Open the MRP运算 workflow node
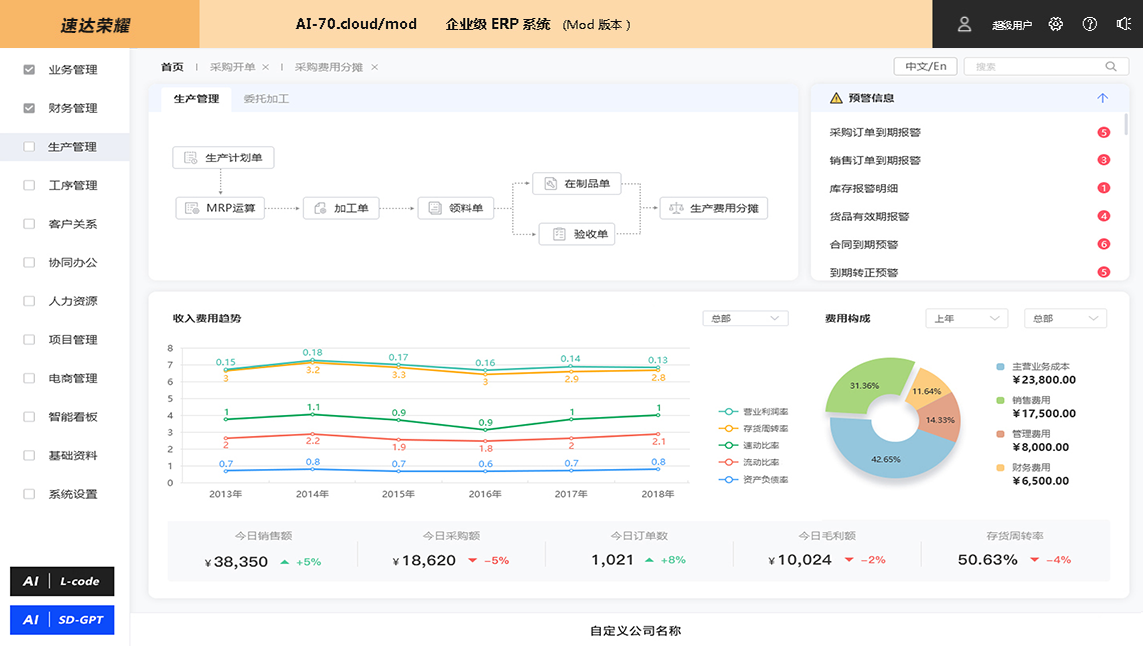The image size is (1143, 646). click(220, 208)
